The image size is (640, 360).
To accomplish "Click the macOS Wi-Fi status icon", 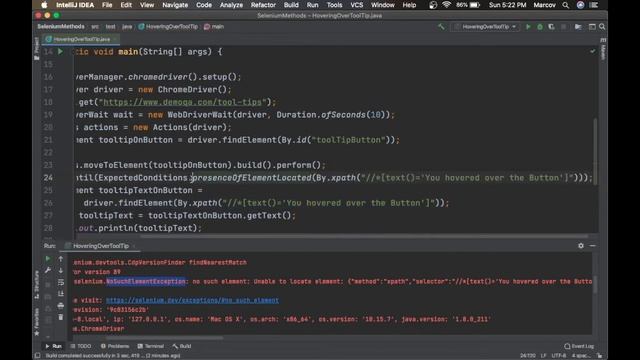I will (x=447, y=5).
